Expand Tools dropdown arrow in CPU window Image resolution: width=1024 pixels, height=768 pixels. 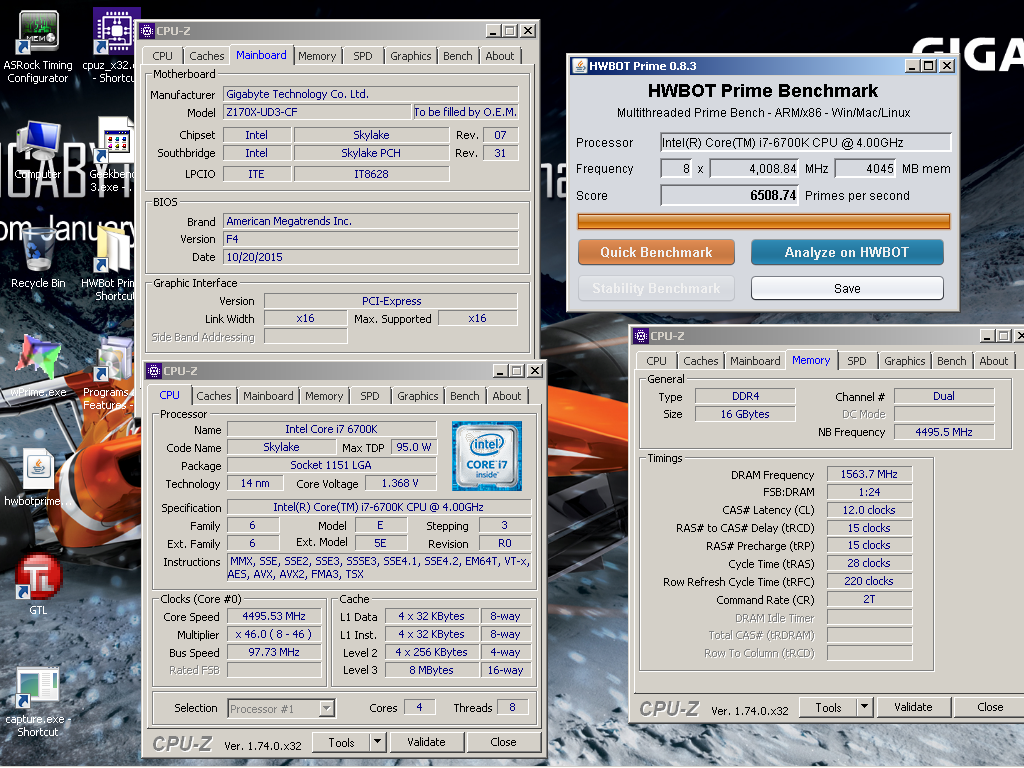point(377,742)
